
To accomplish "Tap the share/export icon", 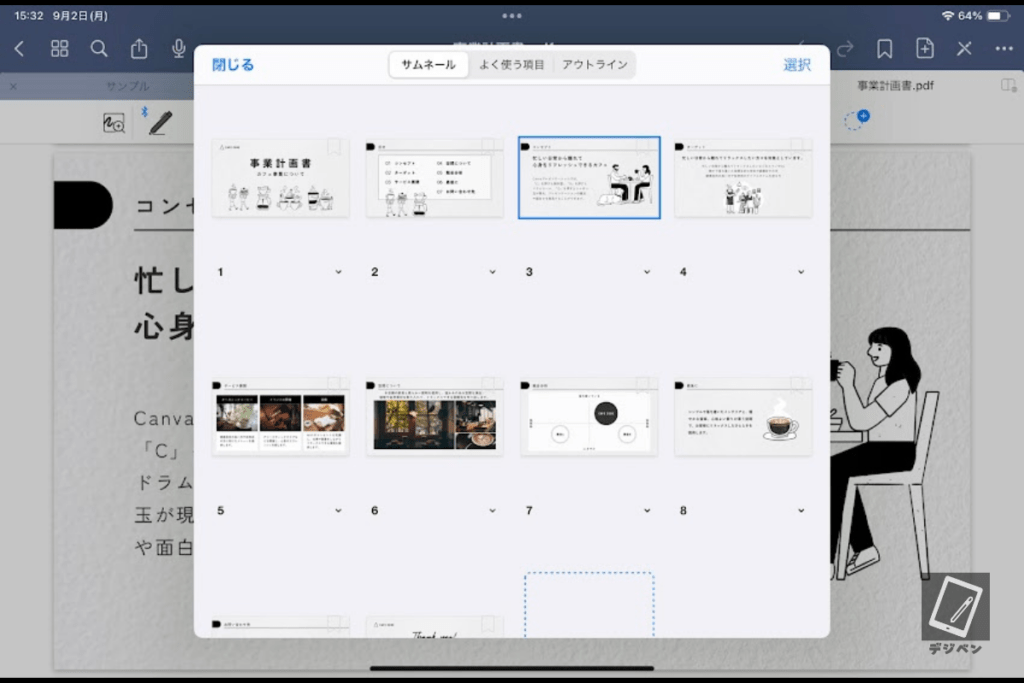I will tap(138, 48).
